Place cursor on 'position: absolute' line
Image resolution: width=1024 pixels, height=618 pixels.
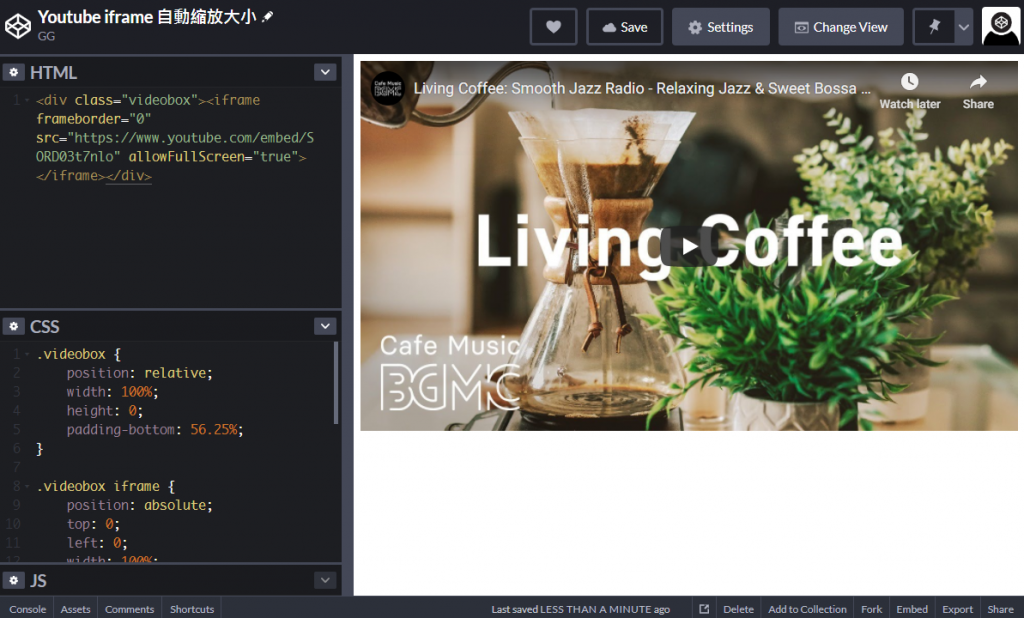pos(139,505)
